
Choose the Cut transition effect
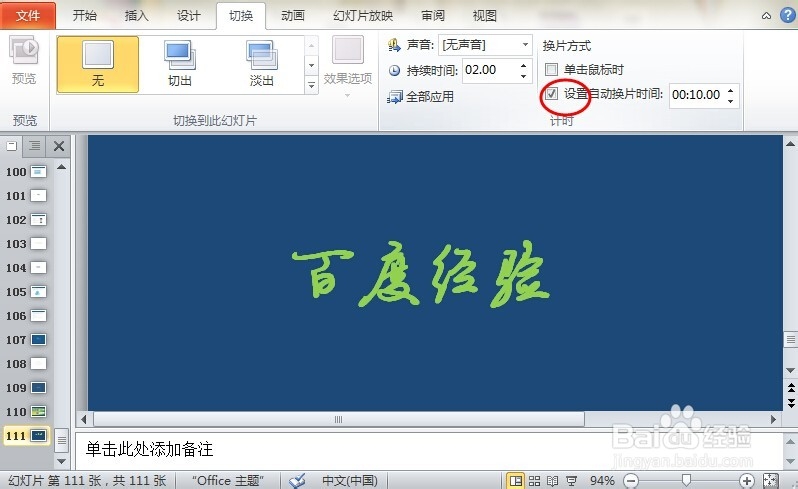(x=180, y=65)
